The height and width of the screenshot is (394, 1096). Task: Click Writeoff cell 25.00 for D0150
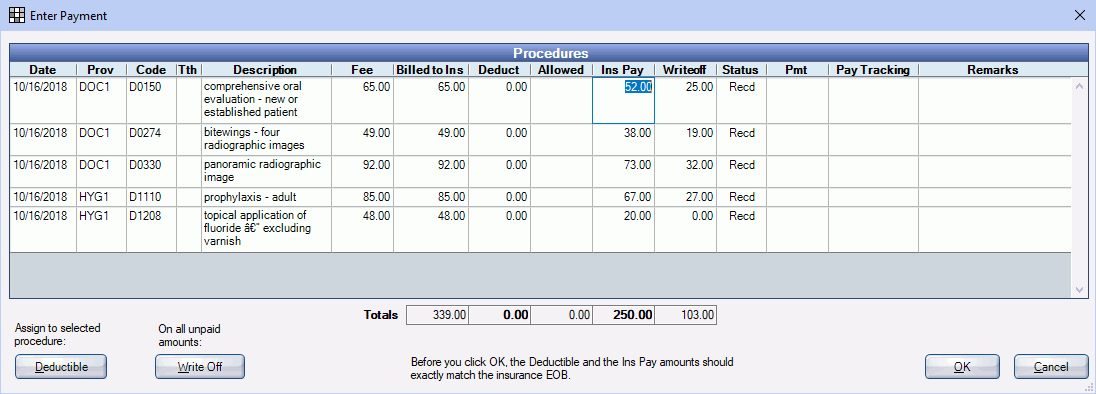(686, 101)
